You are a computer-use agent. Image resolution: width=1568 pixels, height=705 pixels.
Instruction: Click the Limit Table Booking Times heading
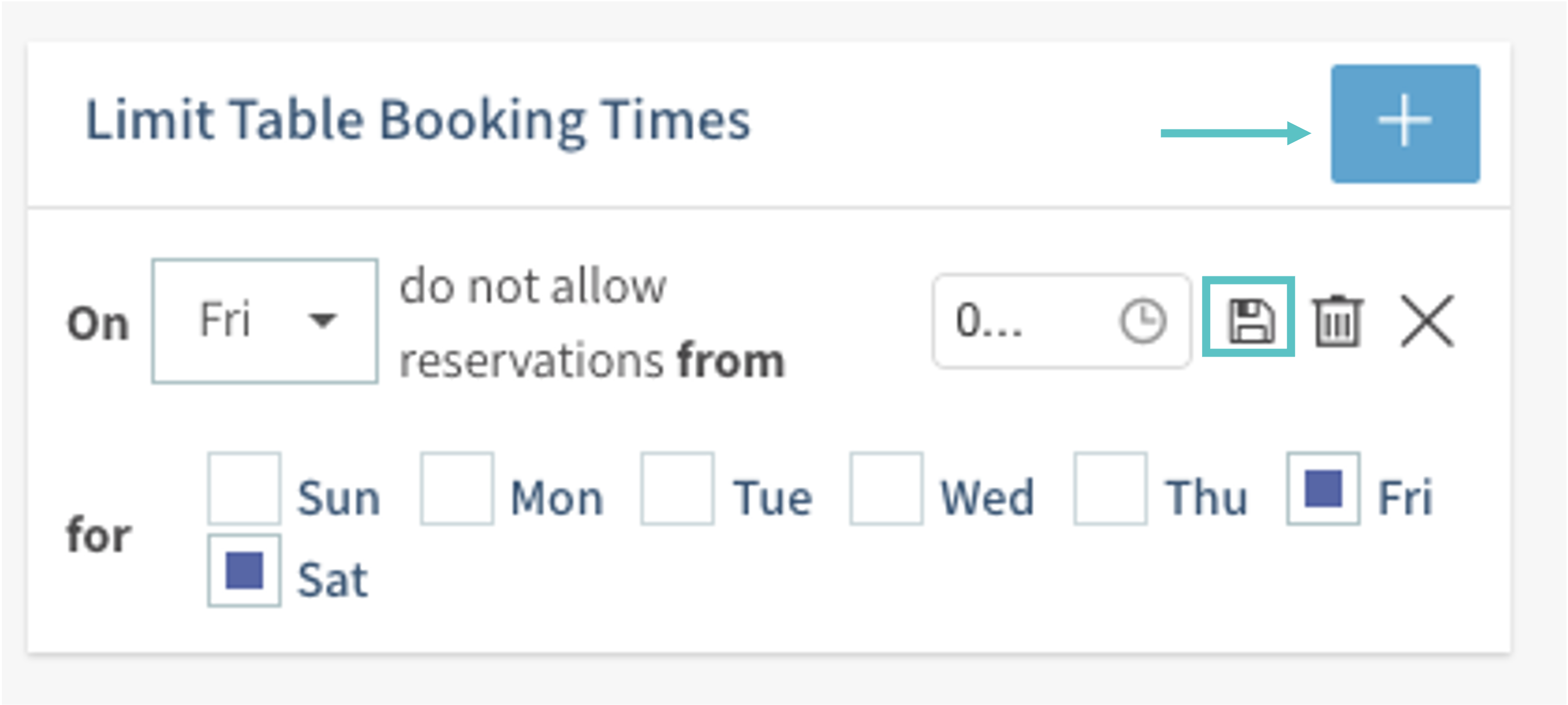[x=418, y=120]
